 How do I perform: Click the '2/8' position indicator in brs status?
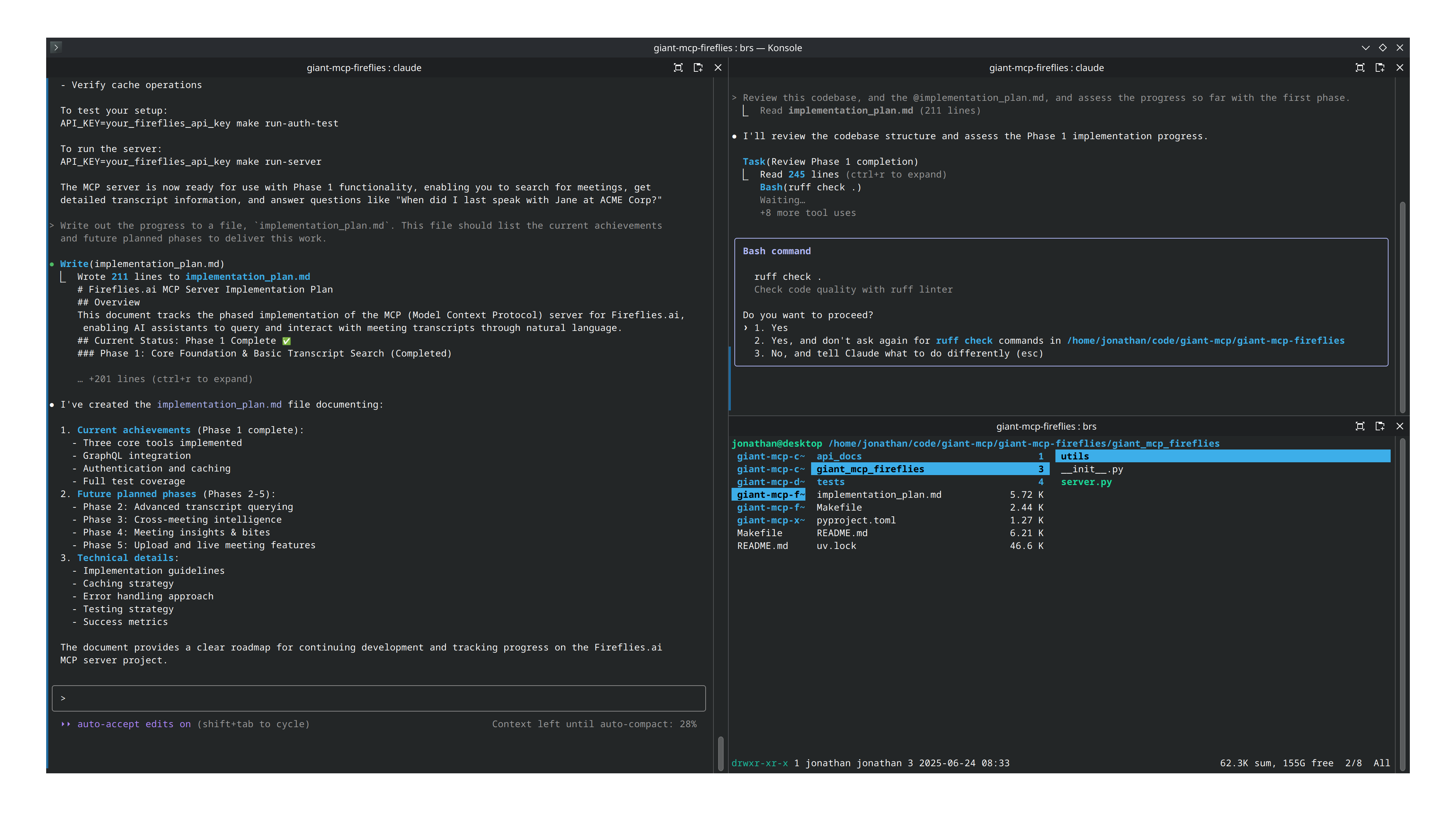[1354, 763]
